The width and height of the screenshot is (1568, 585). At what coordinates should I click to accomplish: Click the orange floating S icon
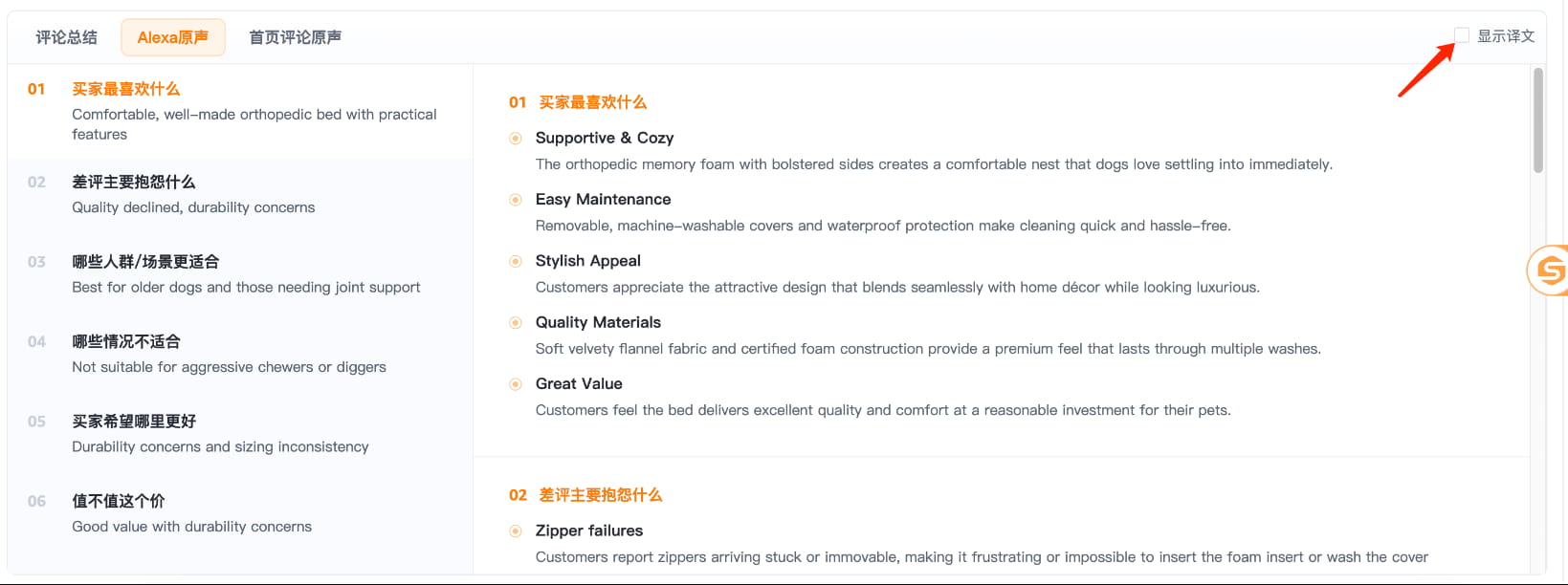pyautogui.click(x=1548, y=271)
